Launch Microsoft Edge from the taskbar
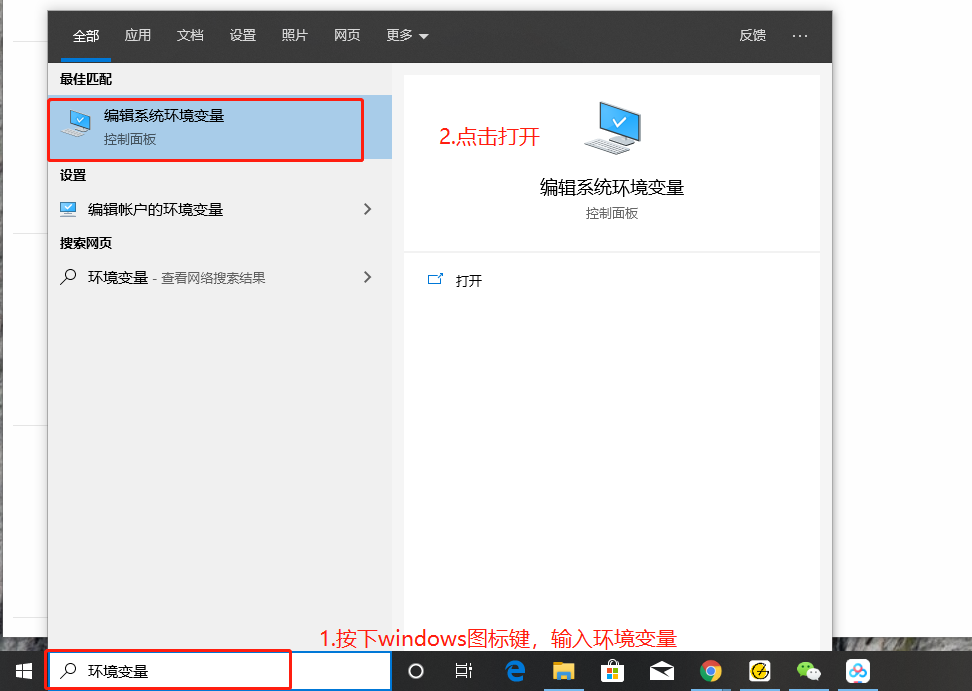The height and width of the screenshot is (691, 972). (514, 671)
